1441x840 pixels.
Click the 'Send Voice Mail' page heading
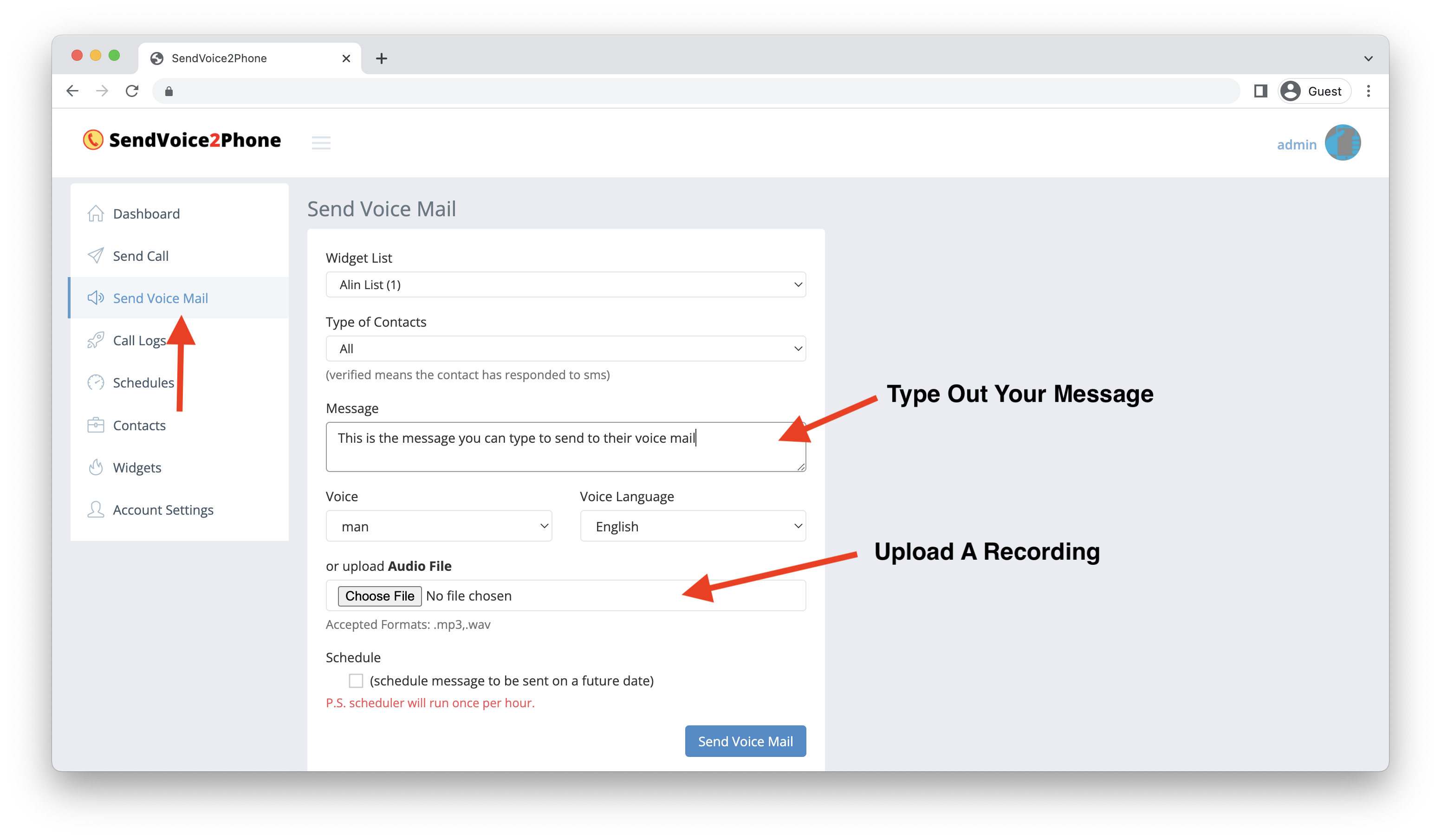tap(382, 209)
